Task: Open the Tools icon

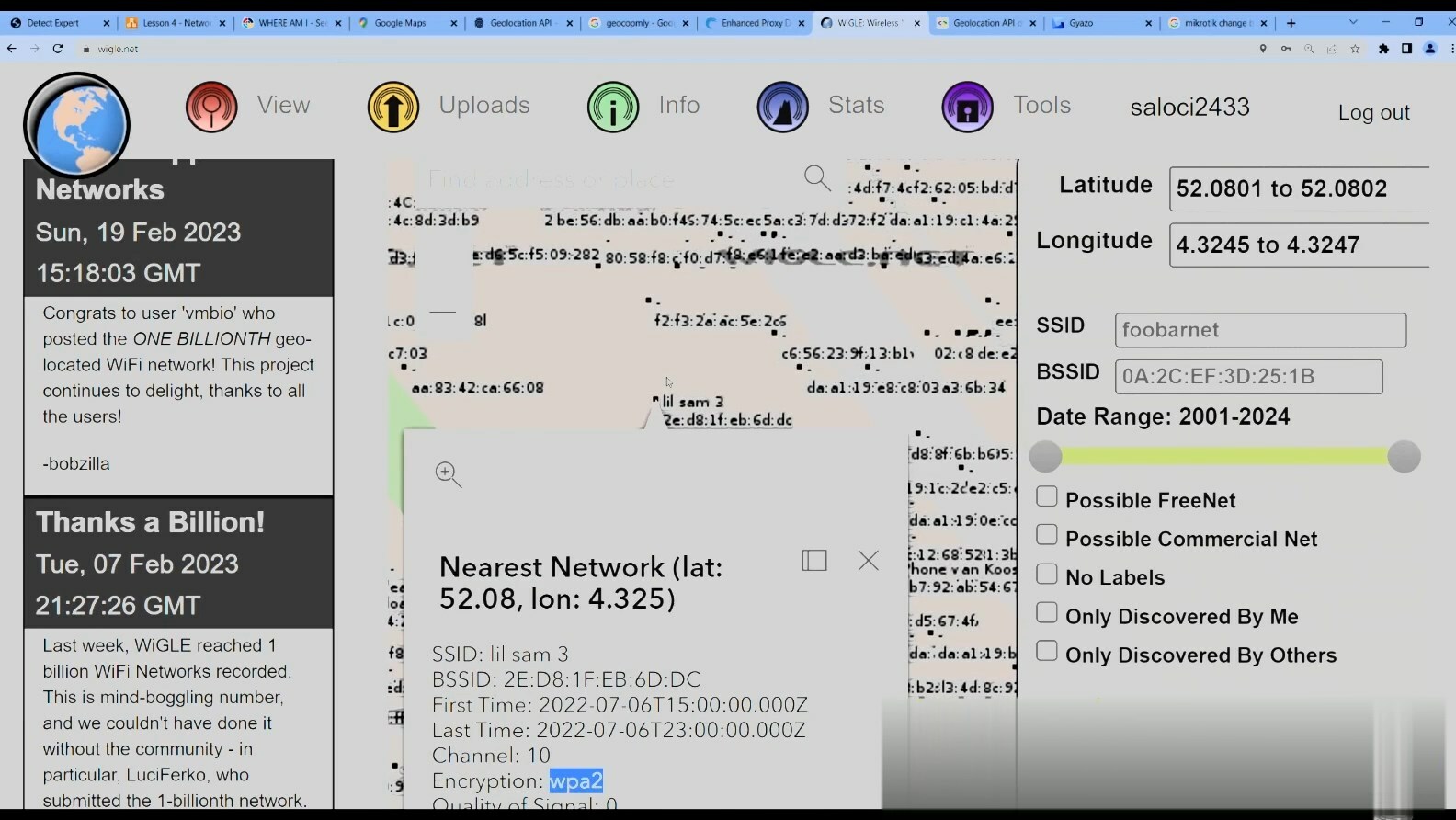Action: click(x=968, y=107)
